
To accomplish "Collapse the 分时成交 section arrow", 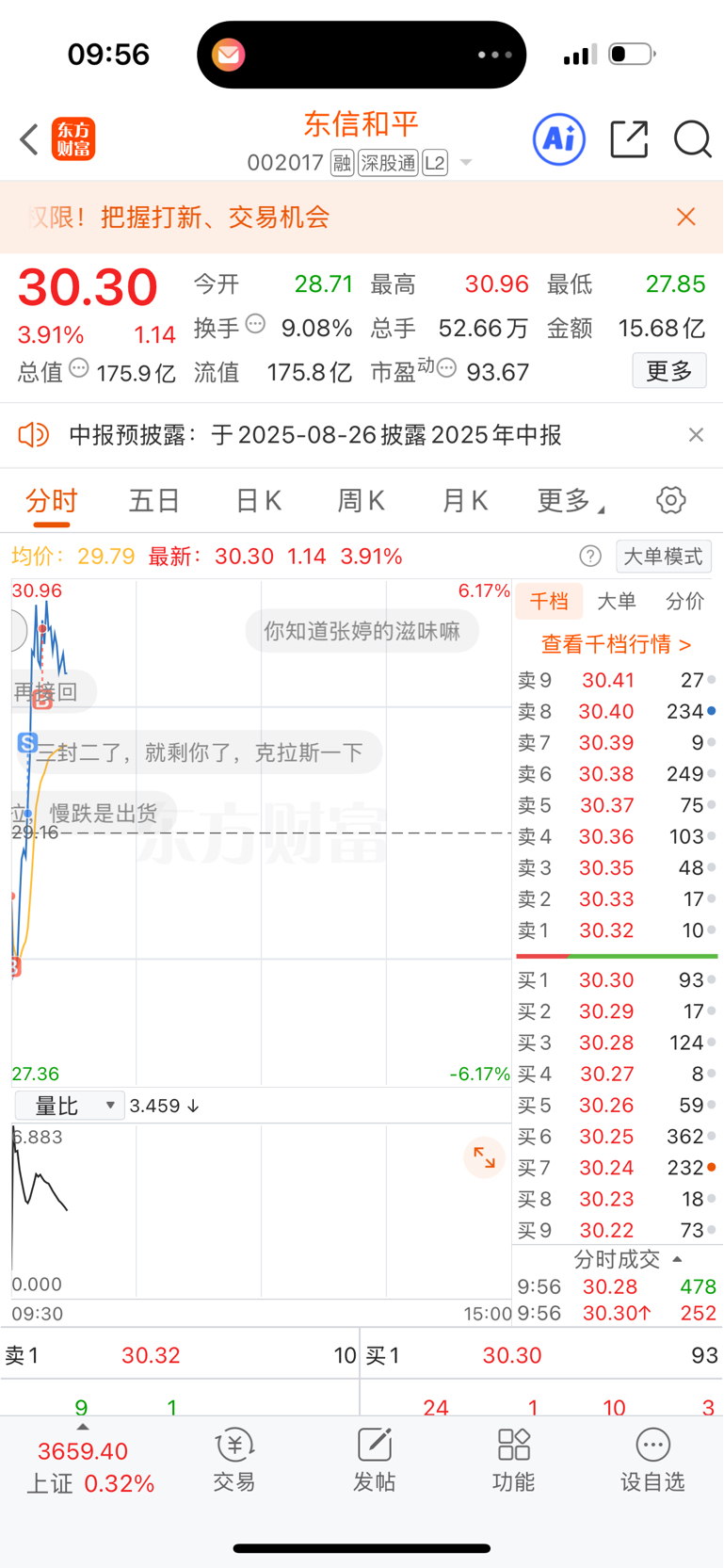I will 677,1260.
